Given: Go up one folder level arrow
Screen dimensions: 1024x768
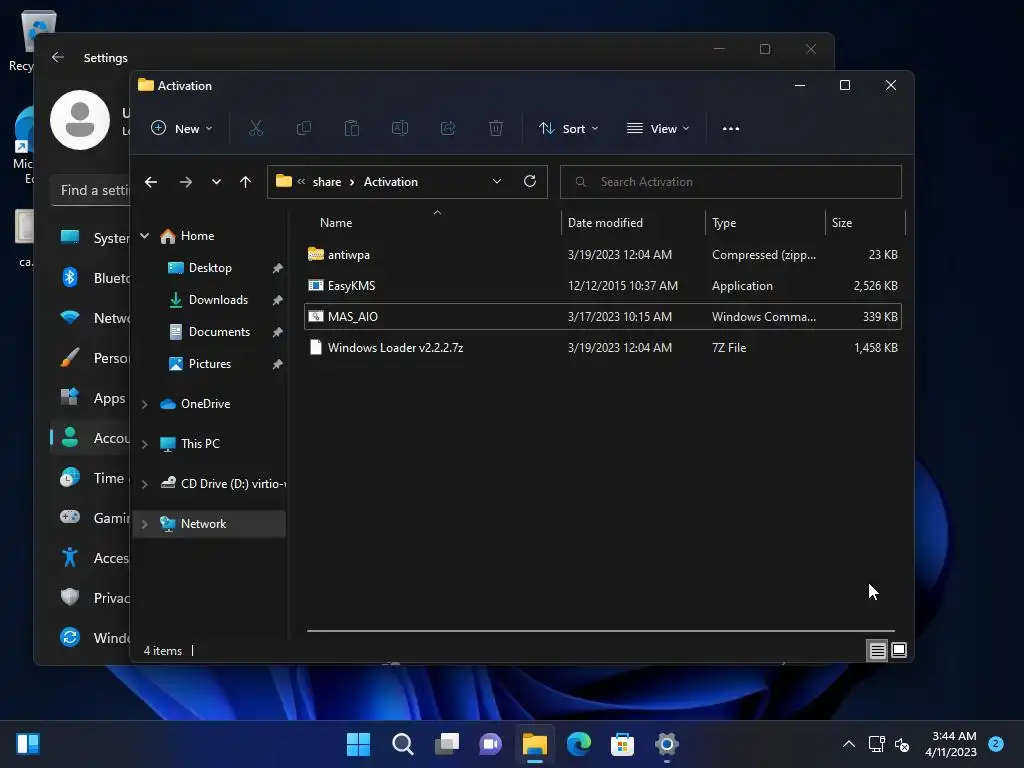Looking at the screenshot, I should click(x=245, y=182).
